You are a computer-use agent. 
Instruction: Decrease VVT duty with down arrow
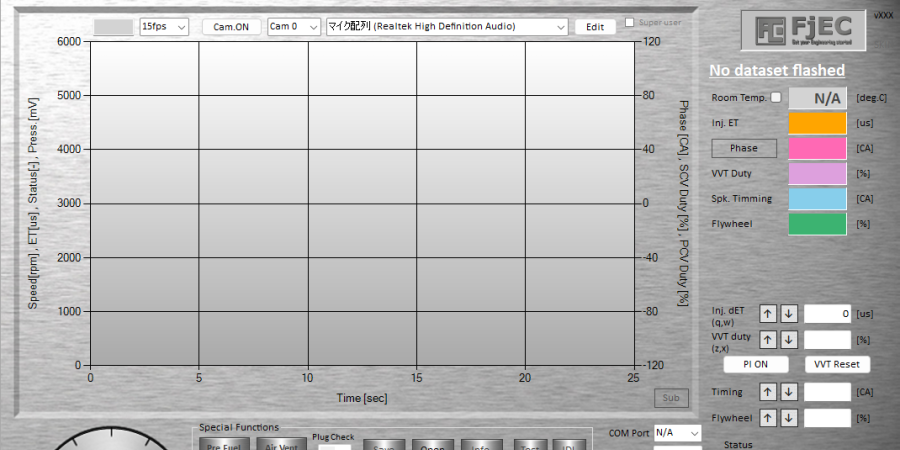coord(788,340)
